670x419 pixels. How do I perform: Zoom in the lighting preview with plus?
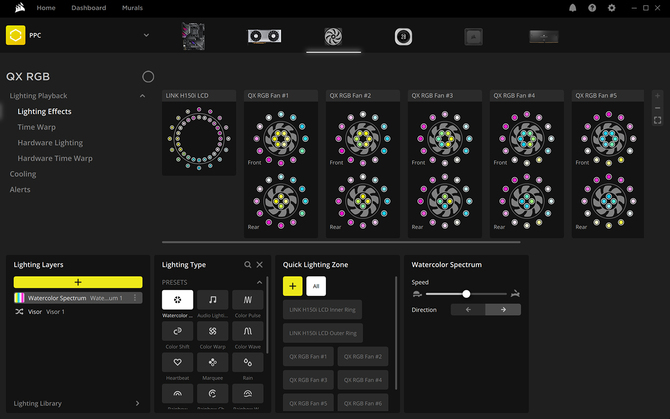(x=658, y=96)
